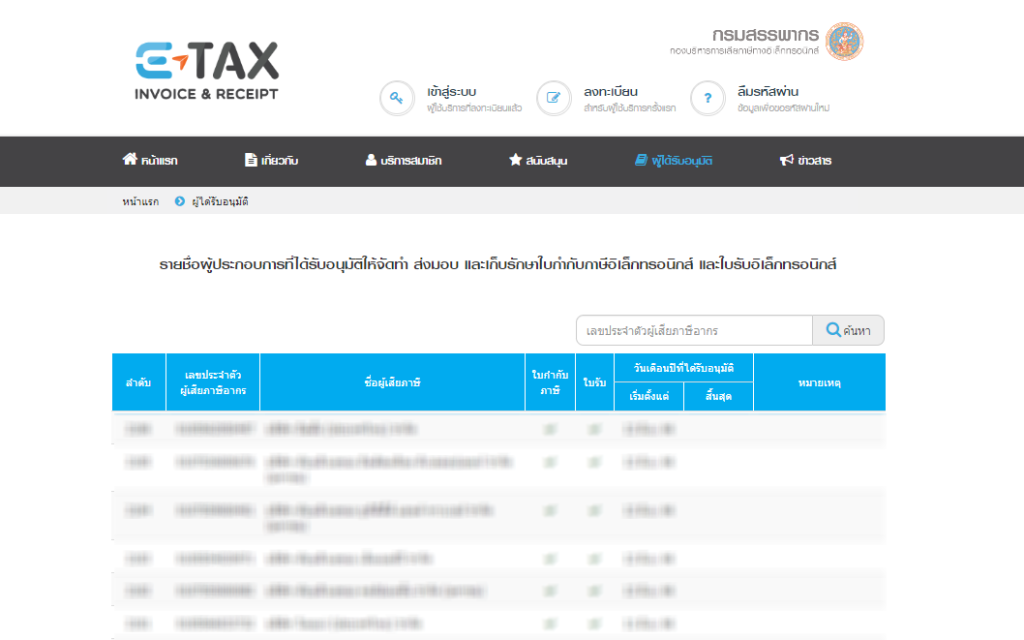
Task: Click the Revenue Department seal emblem
Action: point(848,42)
